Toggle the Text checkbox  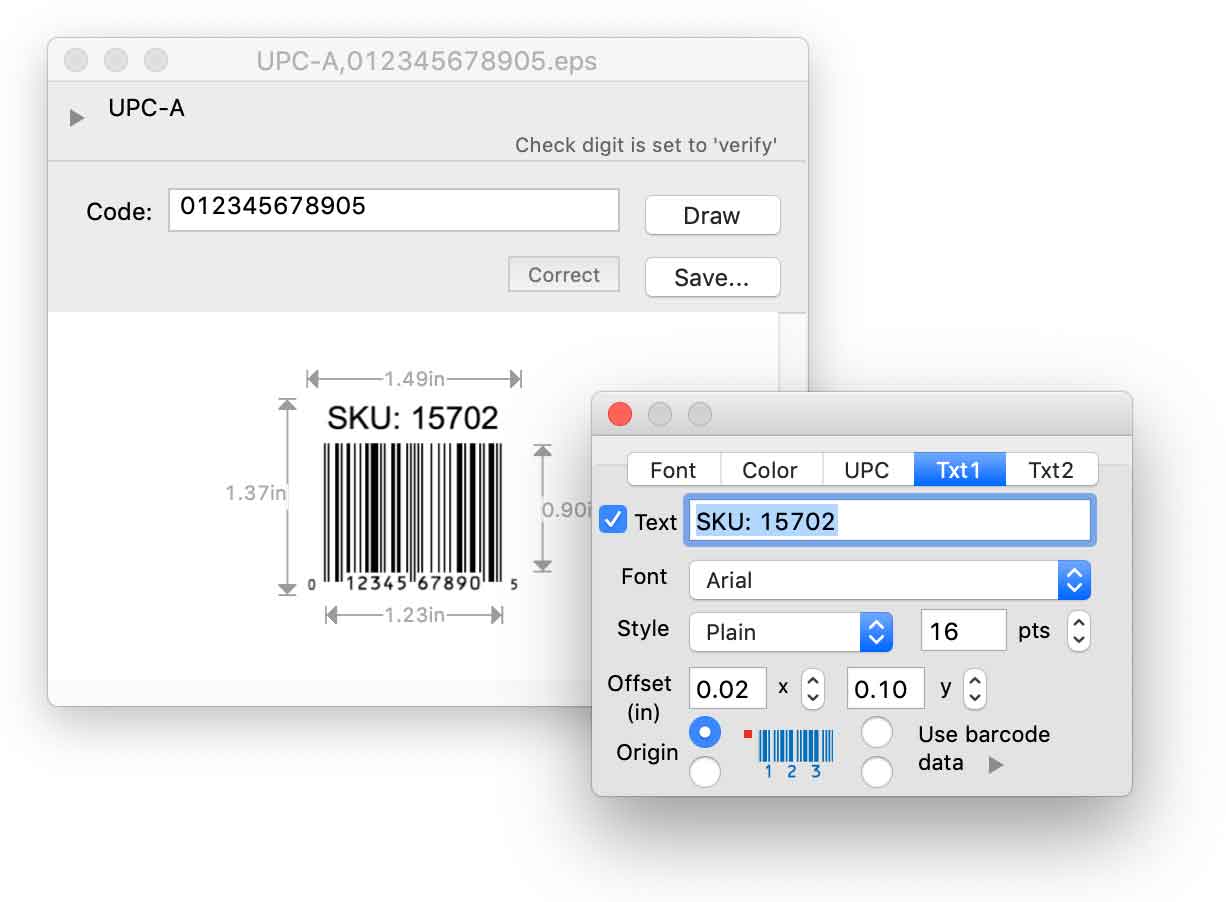612,520
